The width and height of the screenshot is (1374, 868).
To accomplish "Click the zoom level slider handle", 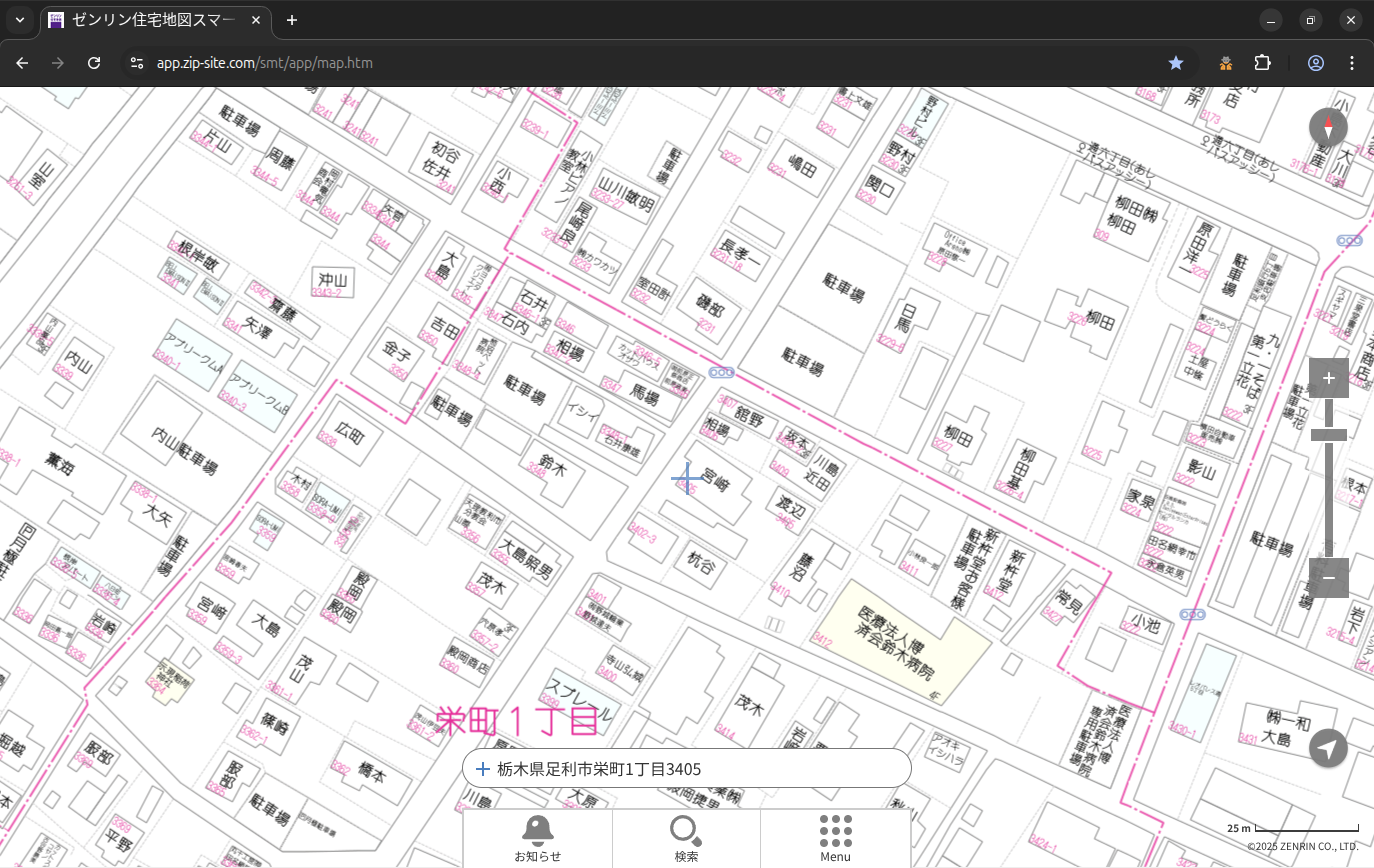I will pos(1328,434).
